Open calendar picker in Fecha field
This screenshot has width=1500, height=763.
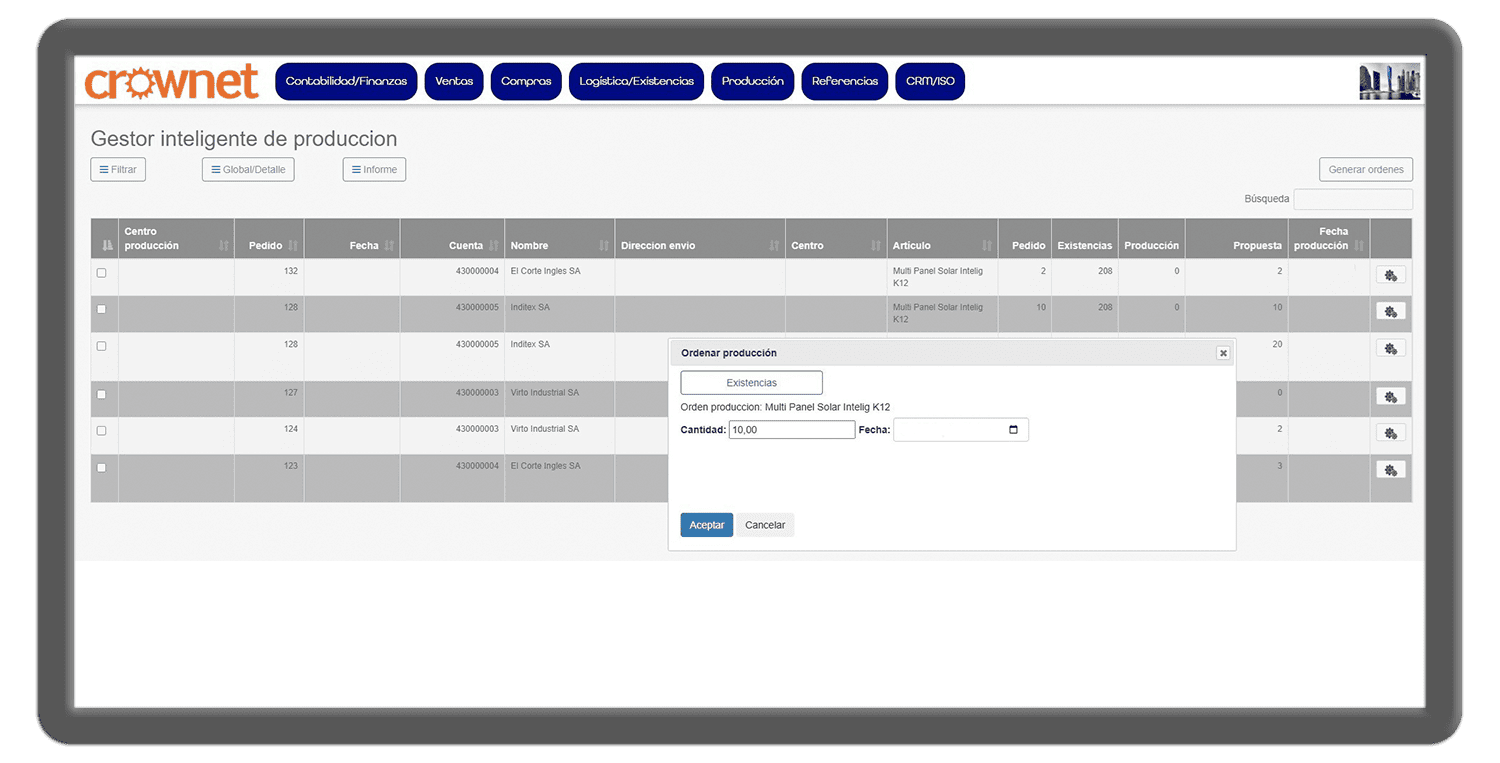coord(1013,430)
